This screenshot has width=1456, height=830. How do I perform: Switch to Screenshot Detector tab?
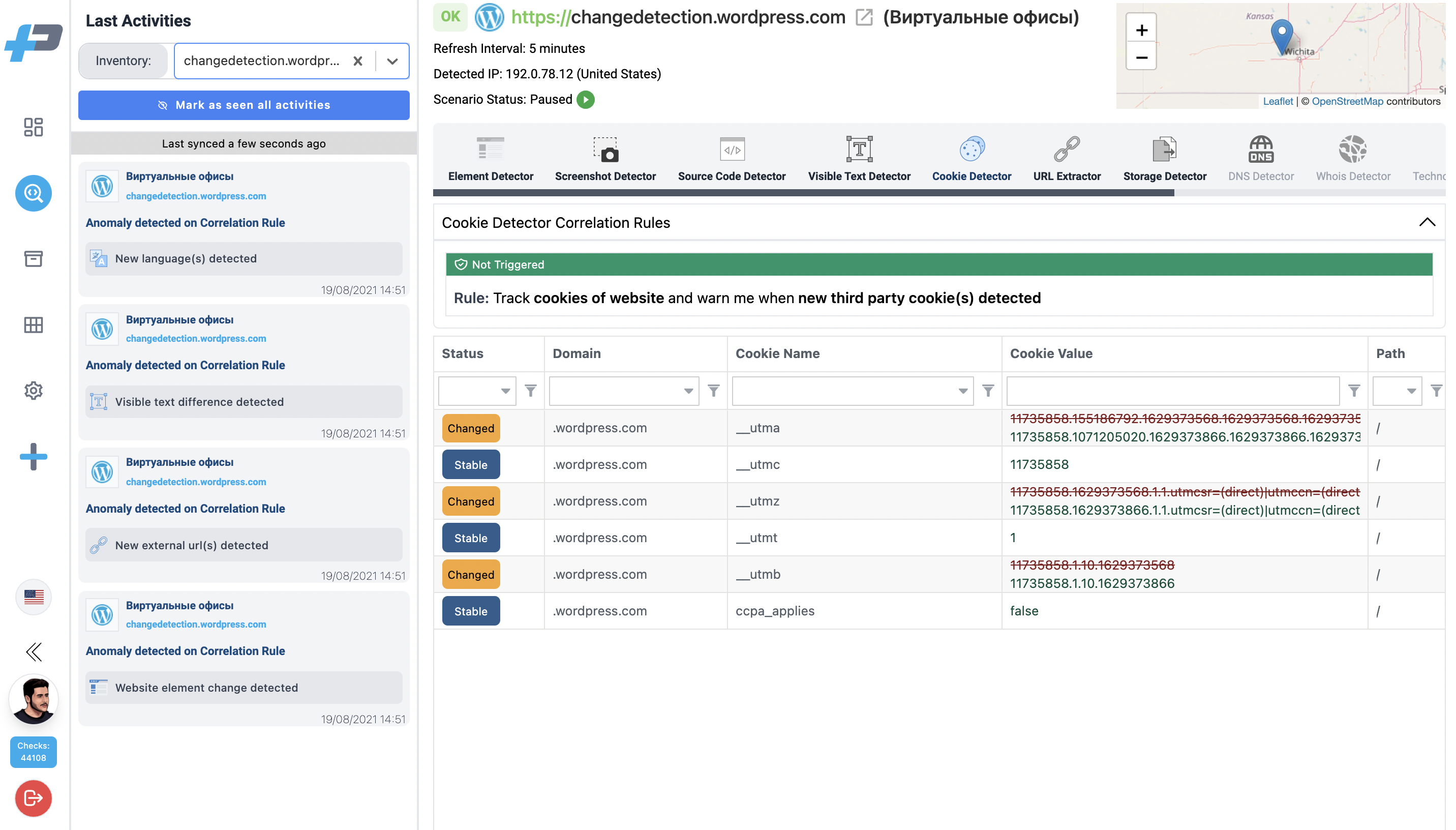[x=605, y=159]
